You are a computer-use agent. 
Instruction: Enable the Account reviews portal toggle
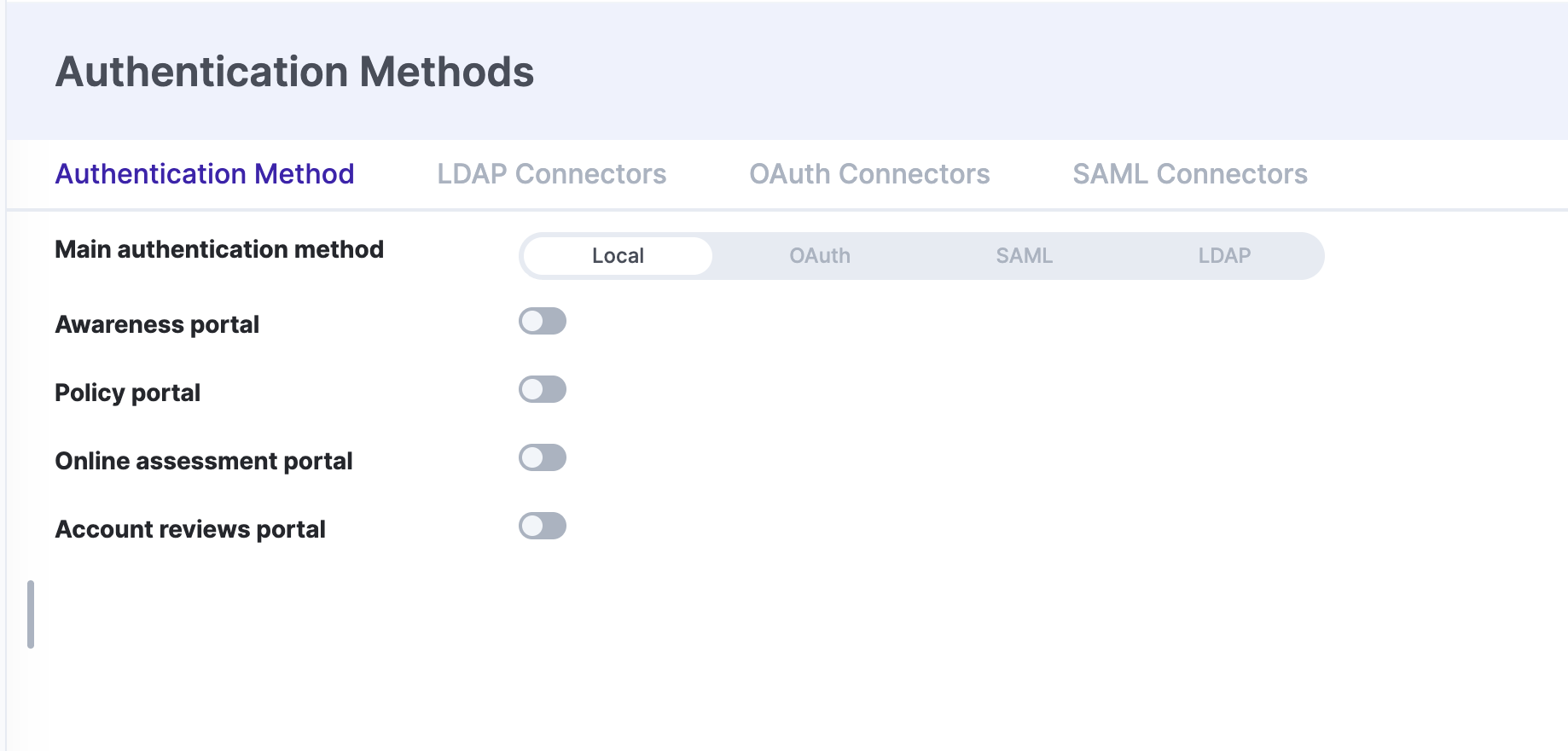(543, 526)
